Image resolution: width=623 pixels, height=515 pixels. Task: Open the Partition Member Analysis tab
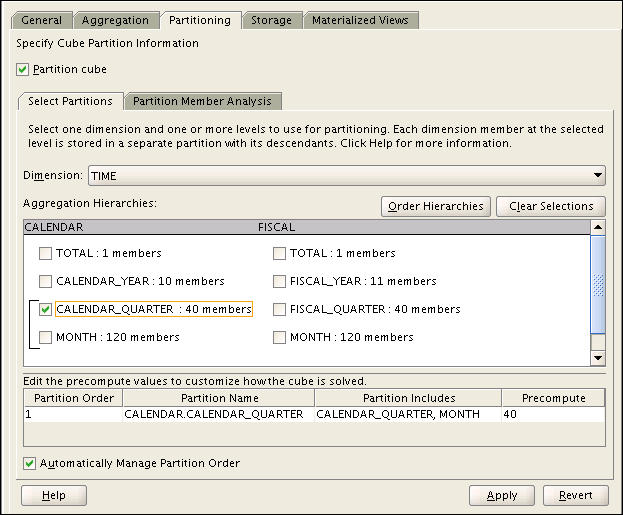pos(204,101)
